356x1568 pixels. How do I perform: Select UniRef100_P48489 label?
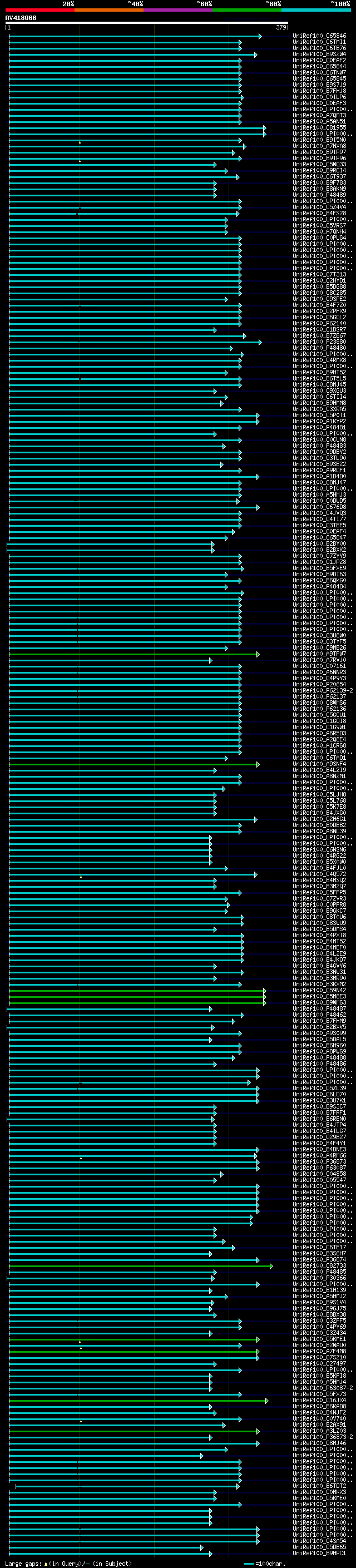pos(319,195)
